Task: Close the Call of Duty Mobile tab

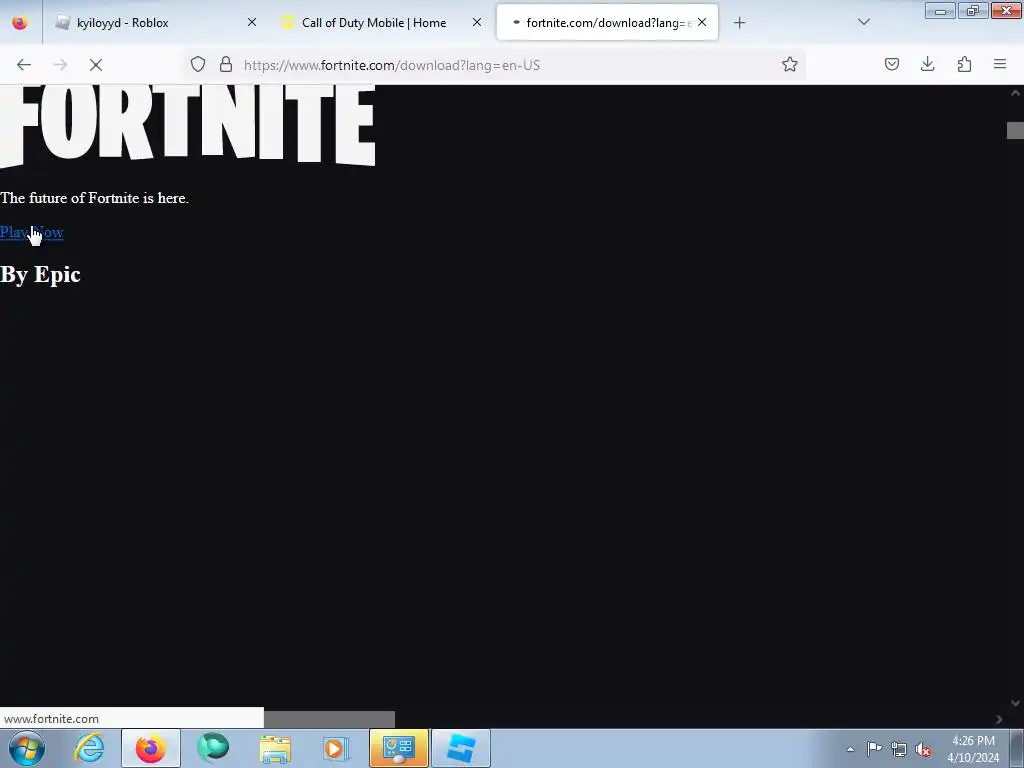Action: pyautogui.click(x=477, y=23)
